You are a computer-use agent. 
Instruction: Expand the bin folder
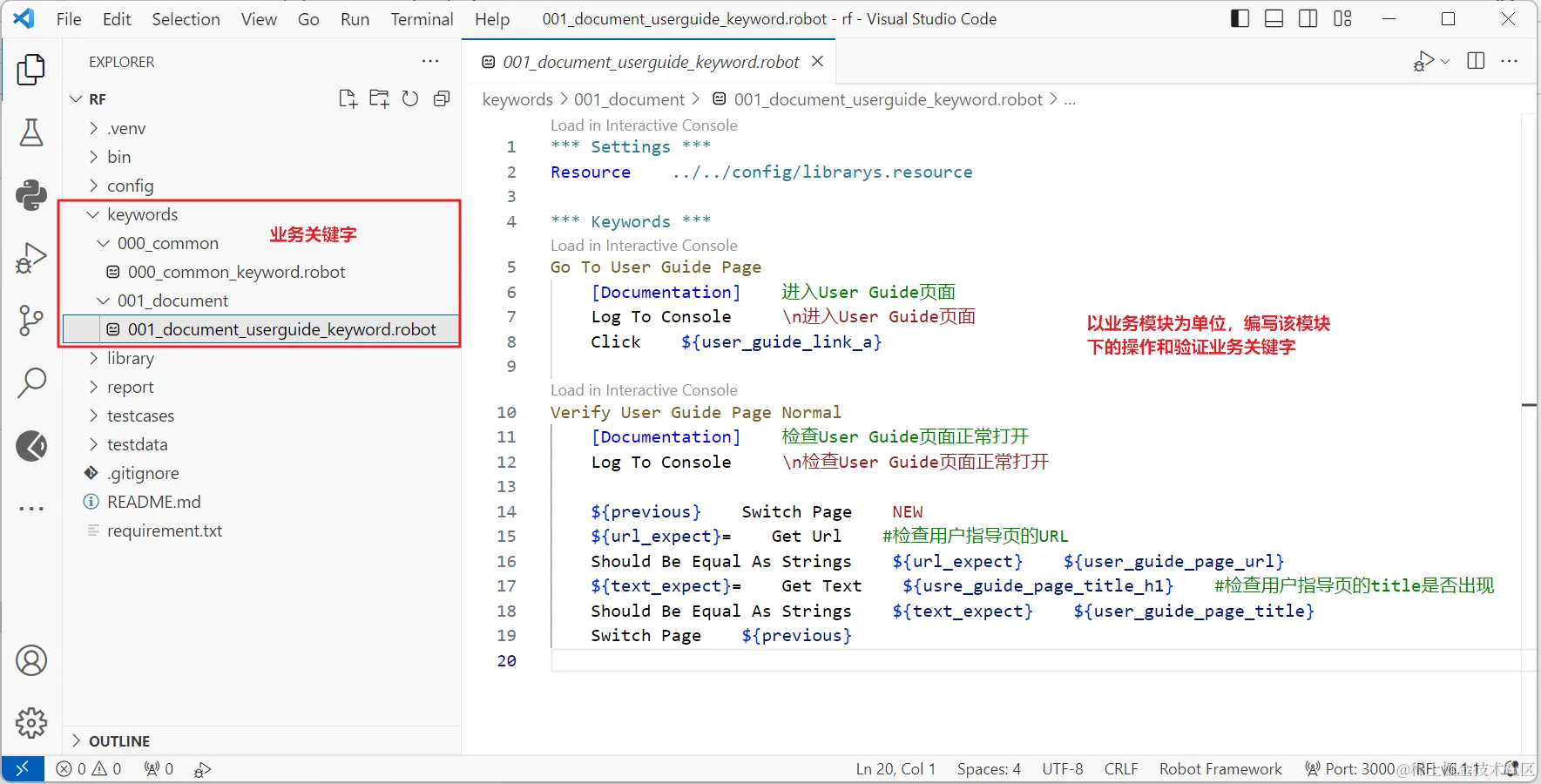[x=94, y=157]
